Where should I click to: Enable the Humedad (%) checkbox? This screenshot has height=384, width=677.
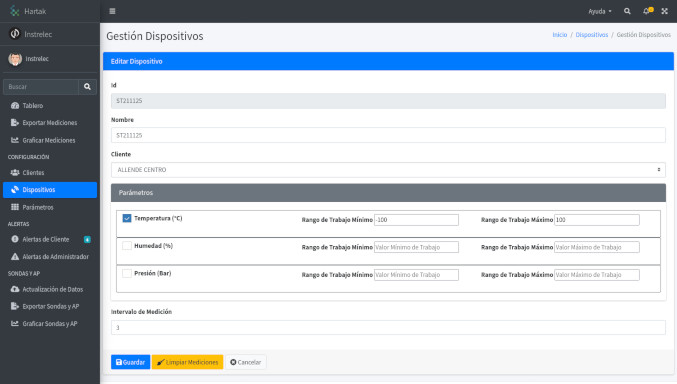127,246
